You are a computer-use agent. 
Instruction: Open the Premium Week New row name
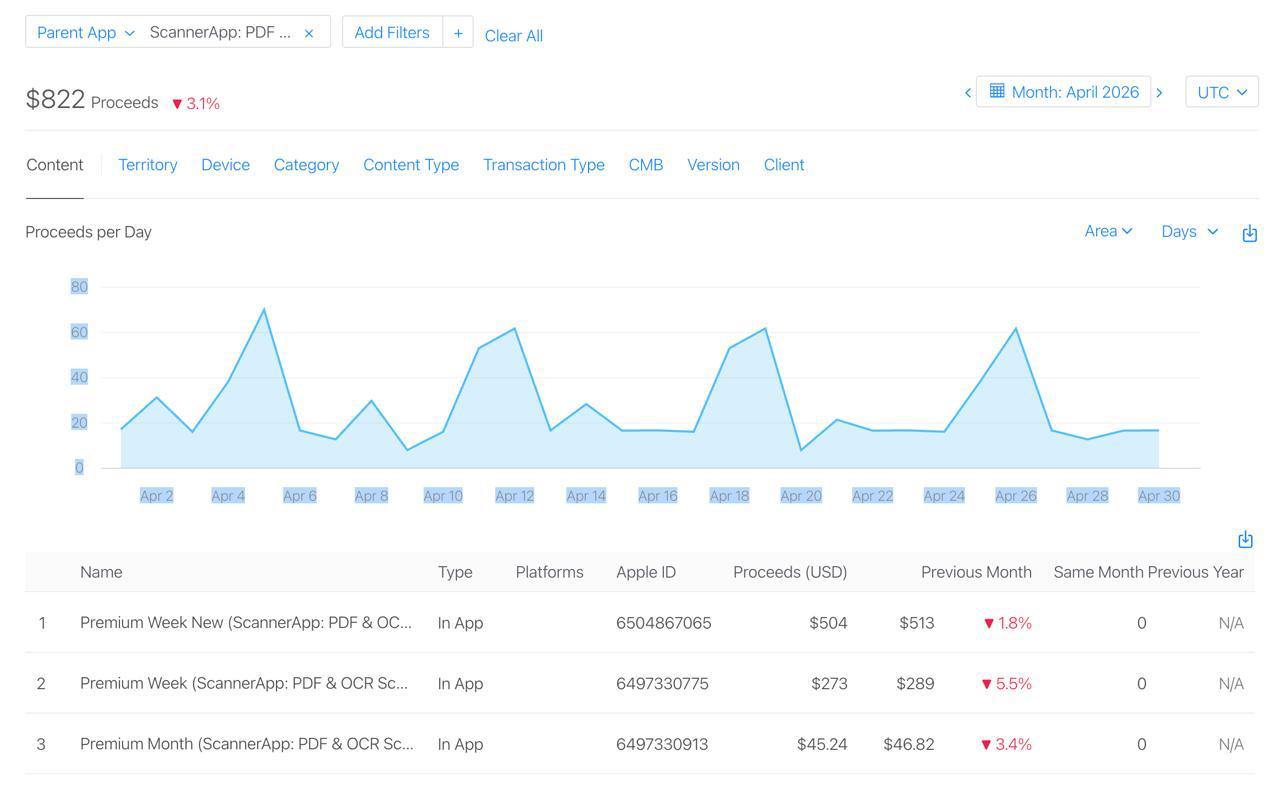[246, 623]
